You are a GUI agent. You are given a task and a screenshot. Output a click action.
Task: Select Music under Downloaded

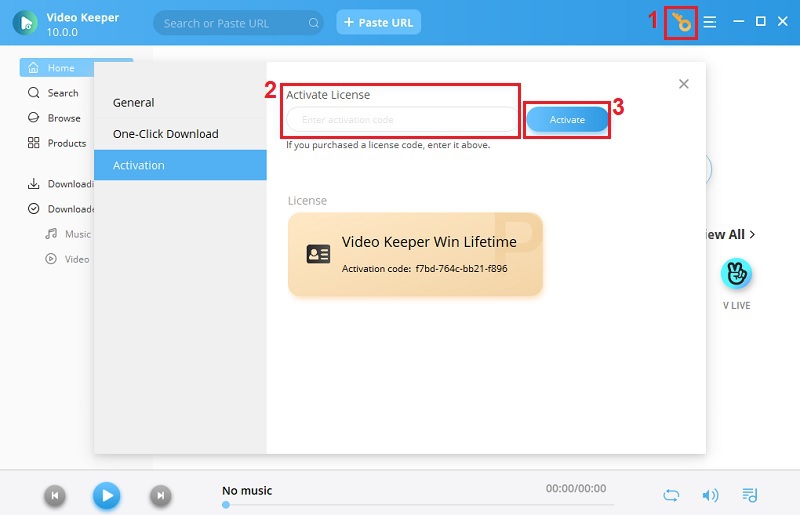[x=68, y=234]
